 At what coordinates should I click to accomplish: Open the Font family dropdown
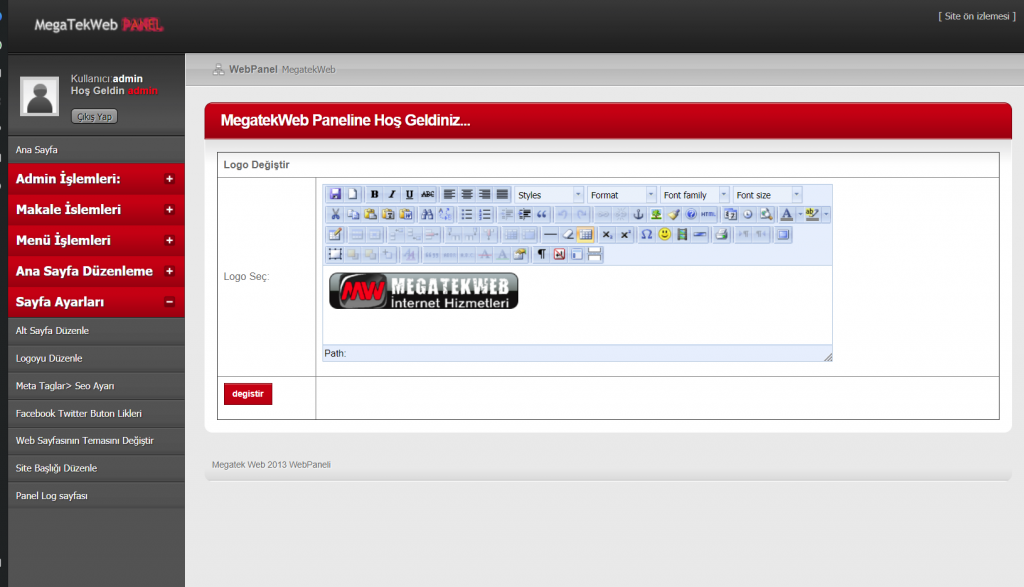(694, 195)
